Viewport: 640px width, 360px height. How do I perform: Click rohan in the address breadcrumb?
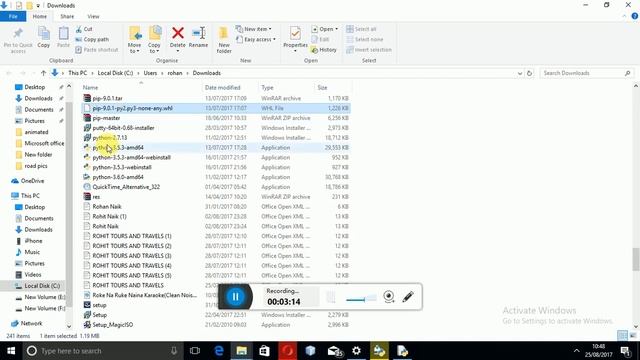pyautogui.click(x=175, y=73)
